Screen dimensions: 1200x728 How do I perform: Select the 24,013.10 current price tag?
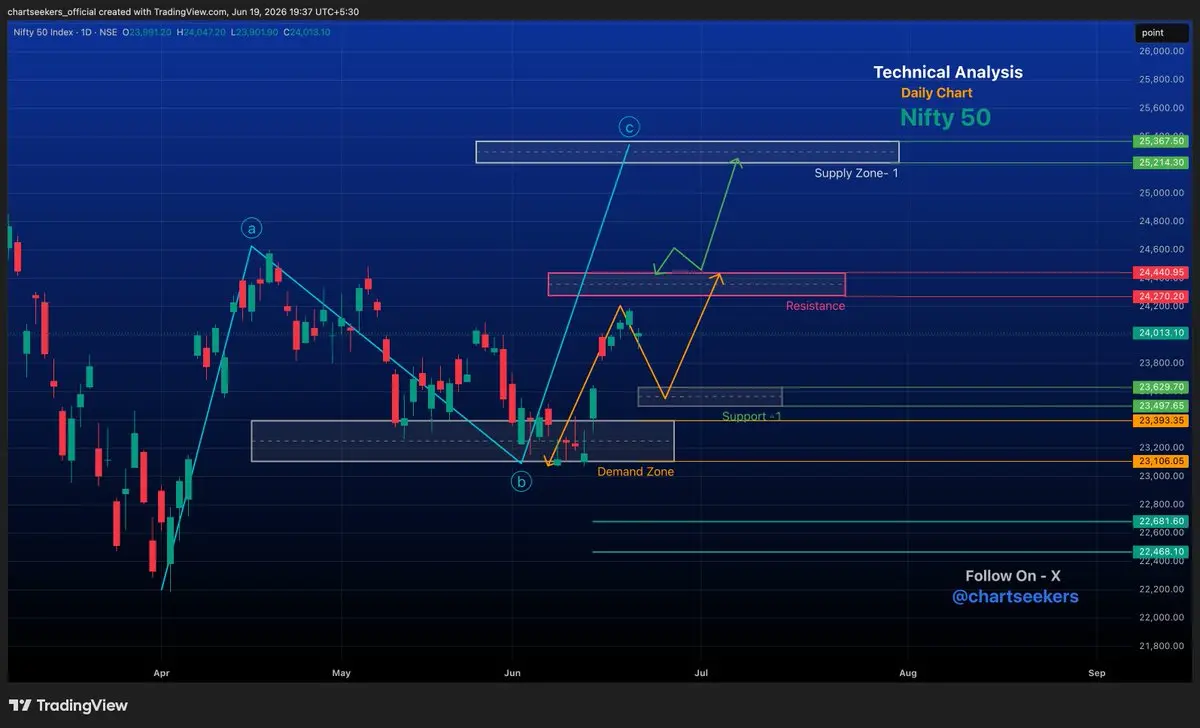point(1160,333)
